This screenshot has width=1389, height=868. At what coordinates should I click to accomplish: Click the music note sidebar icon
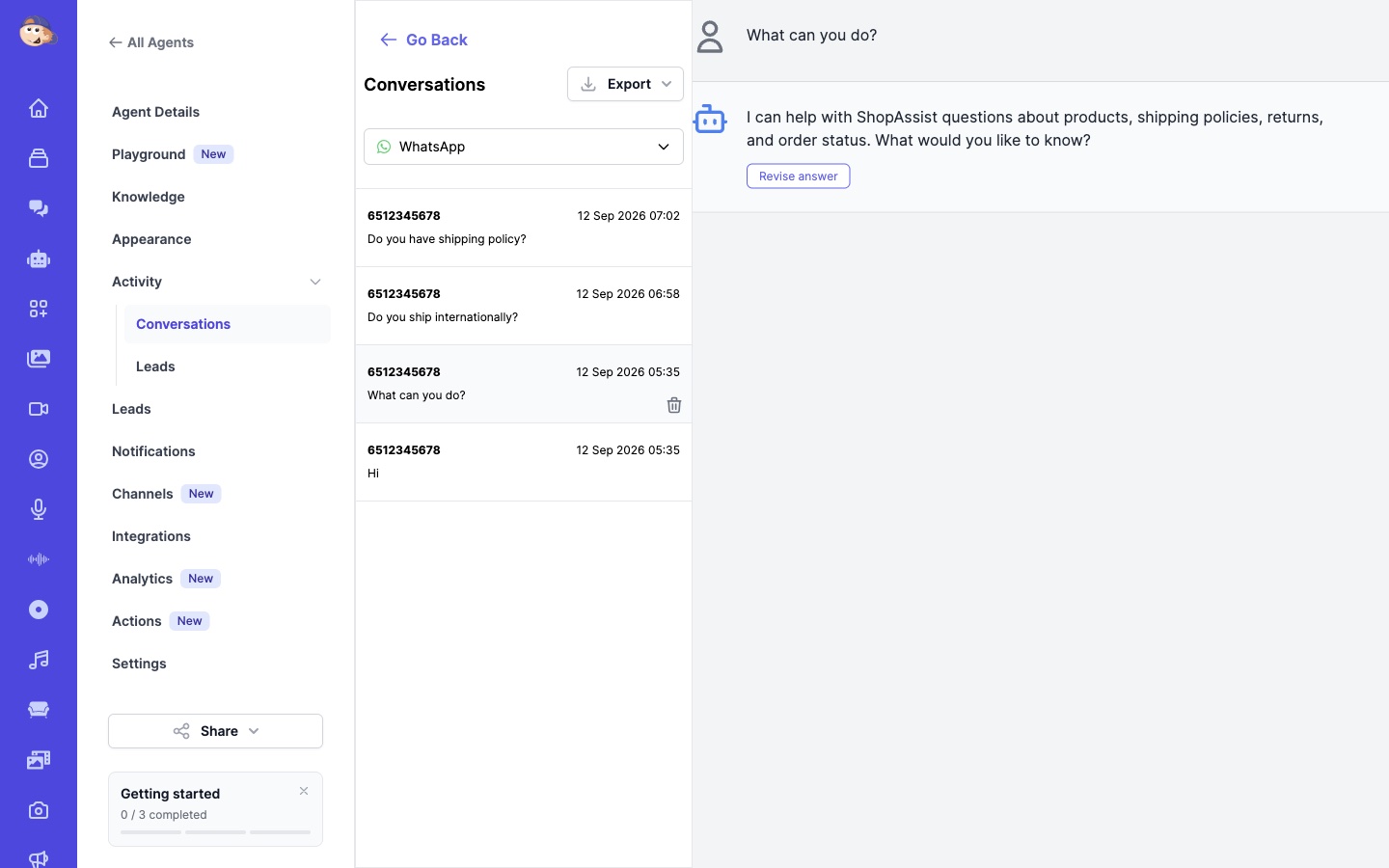click(39, 660)
